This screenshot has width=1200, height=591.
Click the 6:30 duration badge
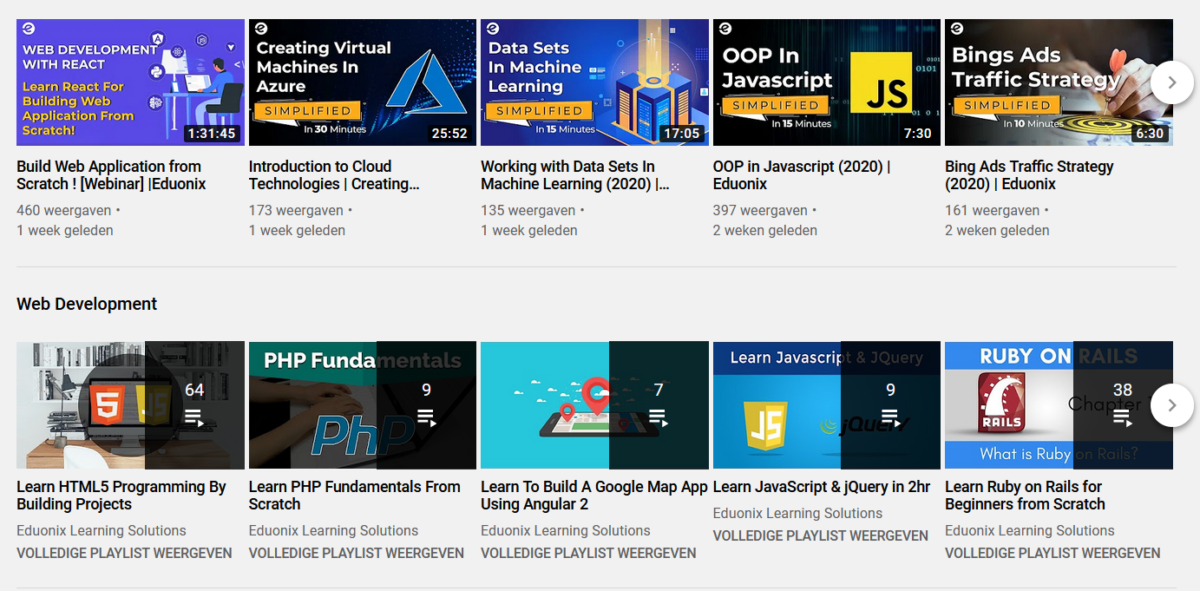point(1149,133)
